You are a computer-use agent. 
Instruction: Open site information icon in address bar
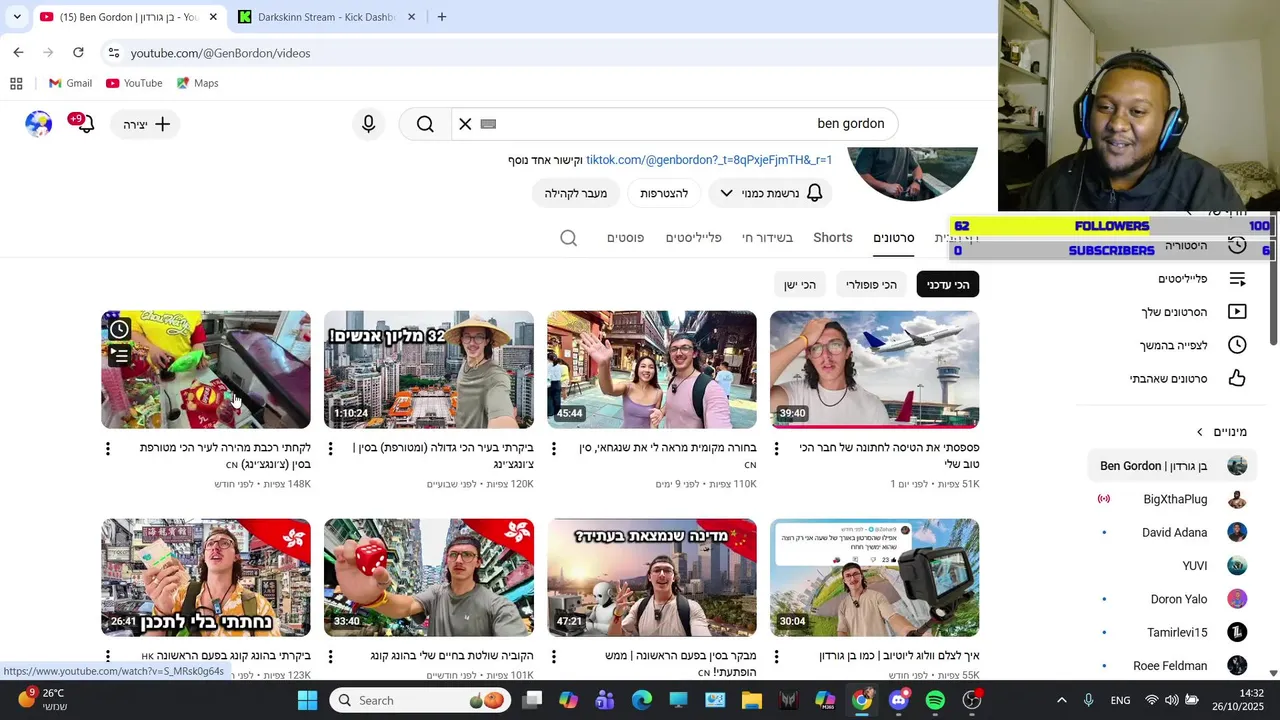point(113,53)
